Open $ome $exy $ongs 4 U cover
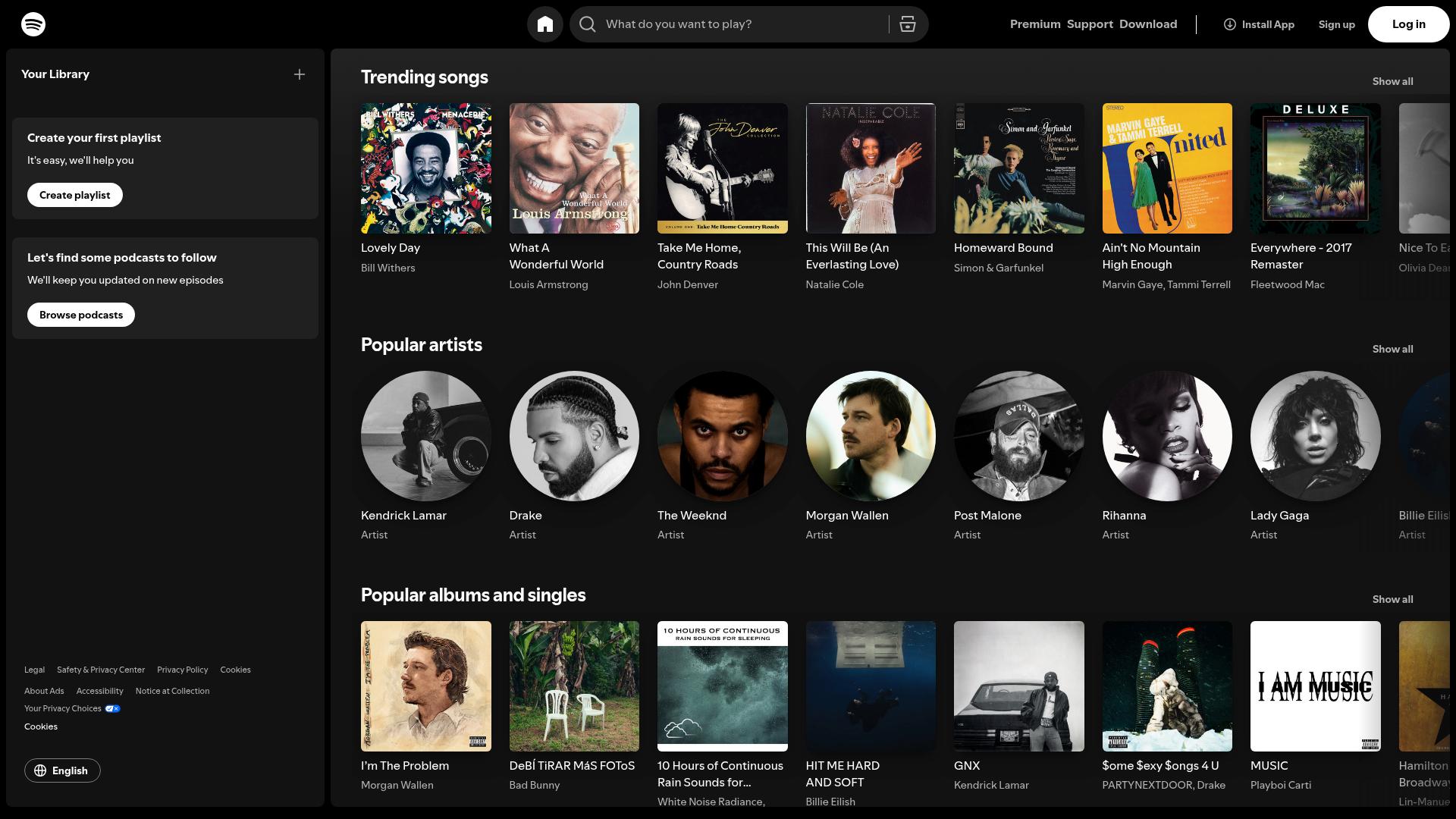This screenshot has width=1456, height=819. pos(1167,686)
